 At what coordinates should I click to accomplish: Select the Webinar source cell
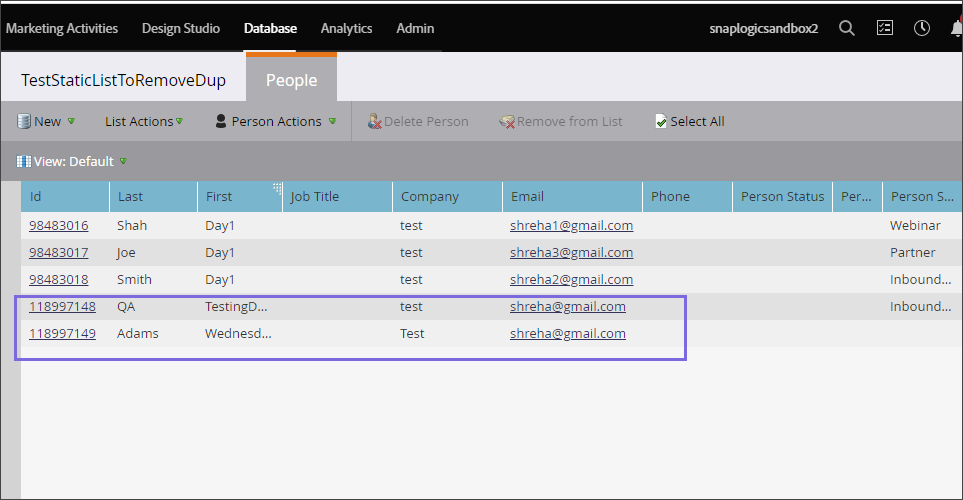(x=915, y=225)
